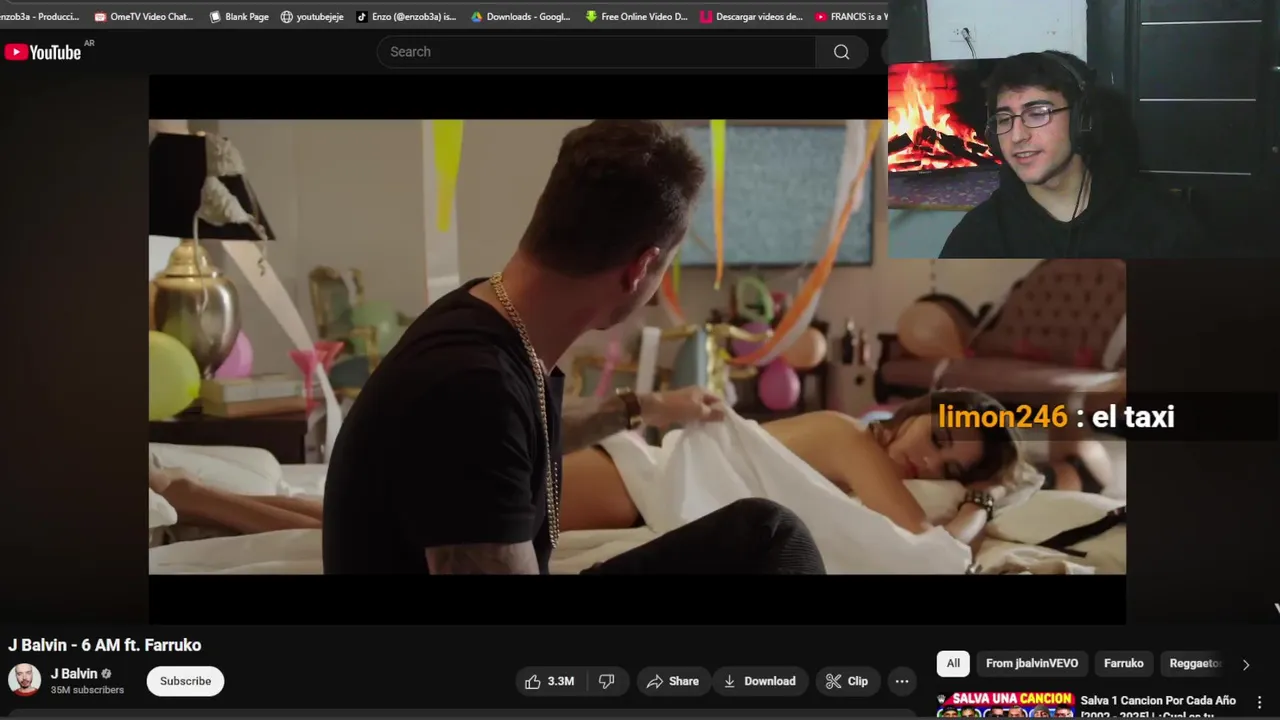Open the J Balvin channel avatar

(24, 680)
